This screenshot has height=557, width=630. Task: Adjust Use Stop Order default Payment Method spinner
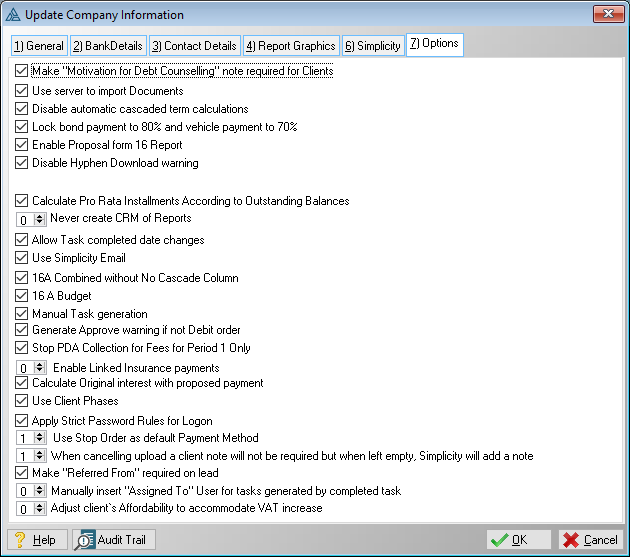tap(40, 438)
